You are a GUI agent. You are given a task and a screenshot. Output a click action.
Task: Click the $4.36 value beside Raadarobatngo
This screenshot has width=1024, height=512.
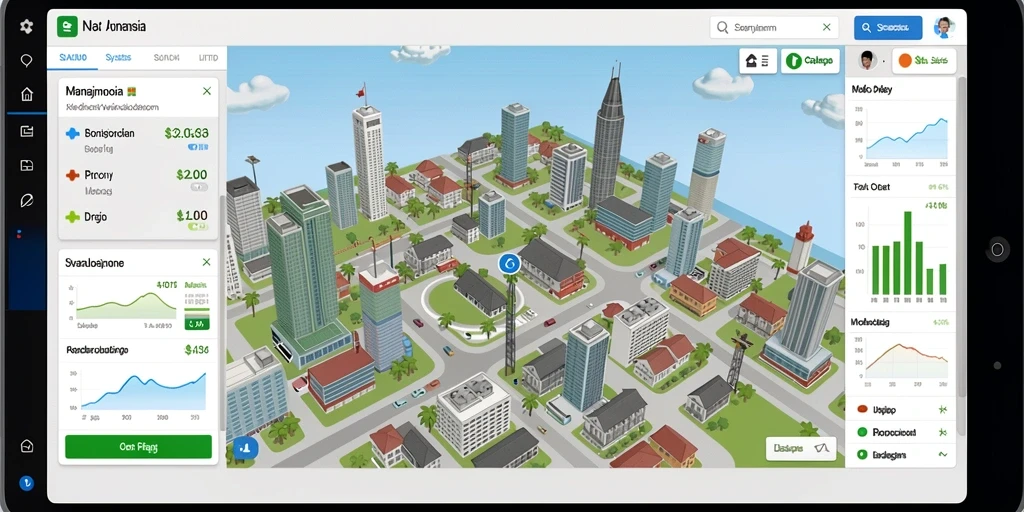pyautogui.click(x=197, y=350)
